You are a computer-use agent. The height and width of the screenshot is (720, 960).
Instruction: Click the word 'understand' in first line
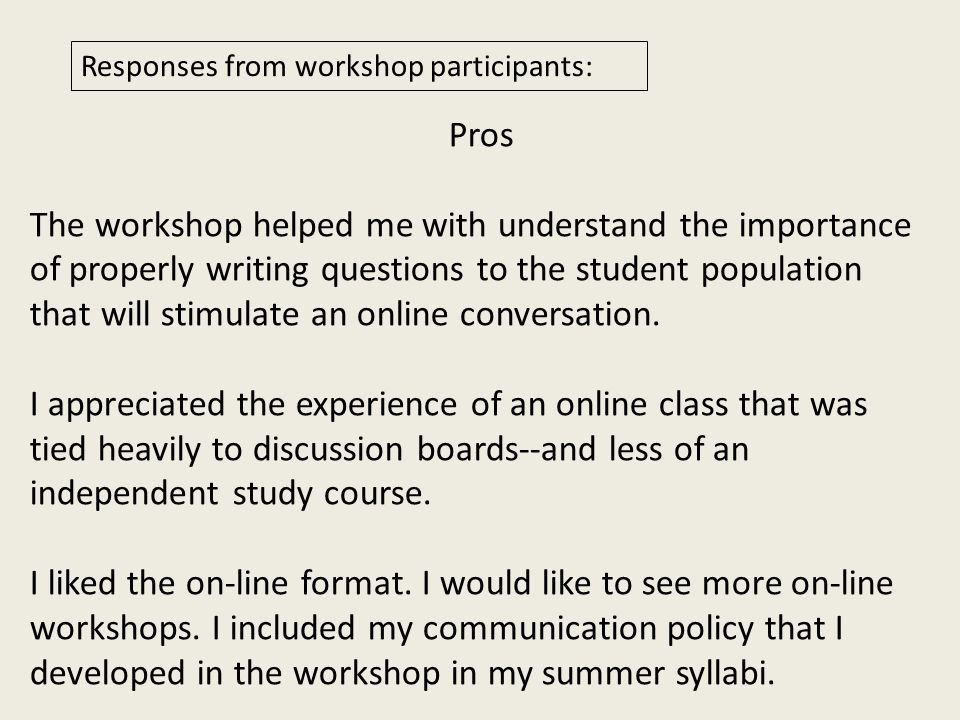click(x=582, y=225)
